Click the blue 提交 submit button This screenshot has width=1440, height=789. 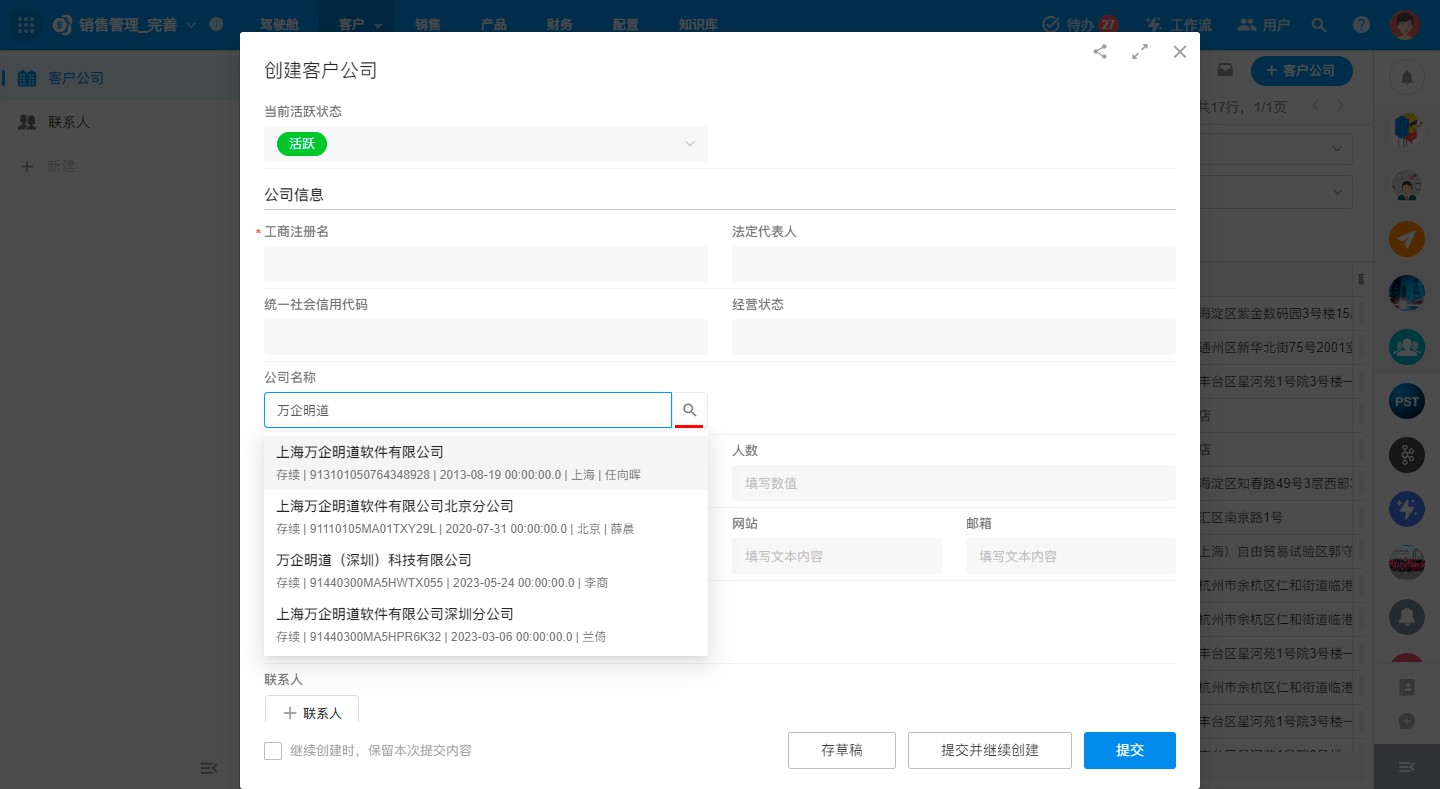1129,750
